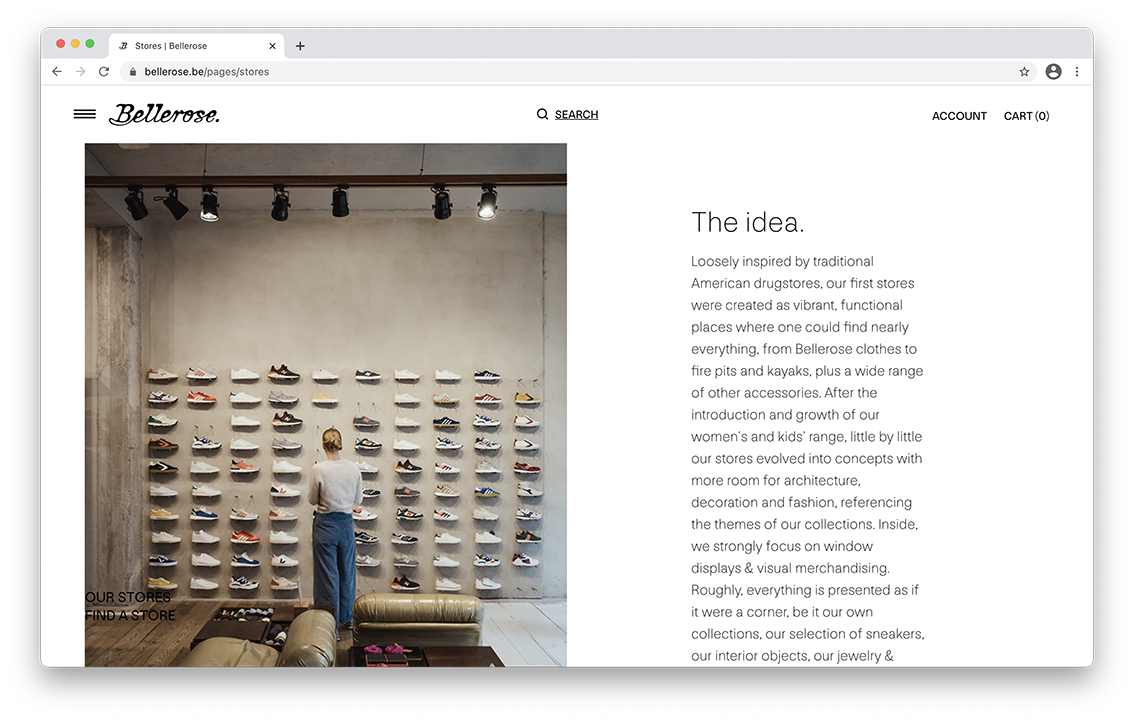This screenshot has width=1134, height=721.
Task: Open the ACCOUNT page
Action: pos(959,116)
